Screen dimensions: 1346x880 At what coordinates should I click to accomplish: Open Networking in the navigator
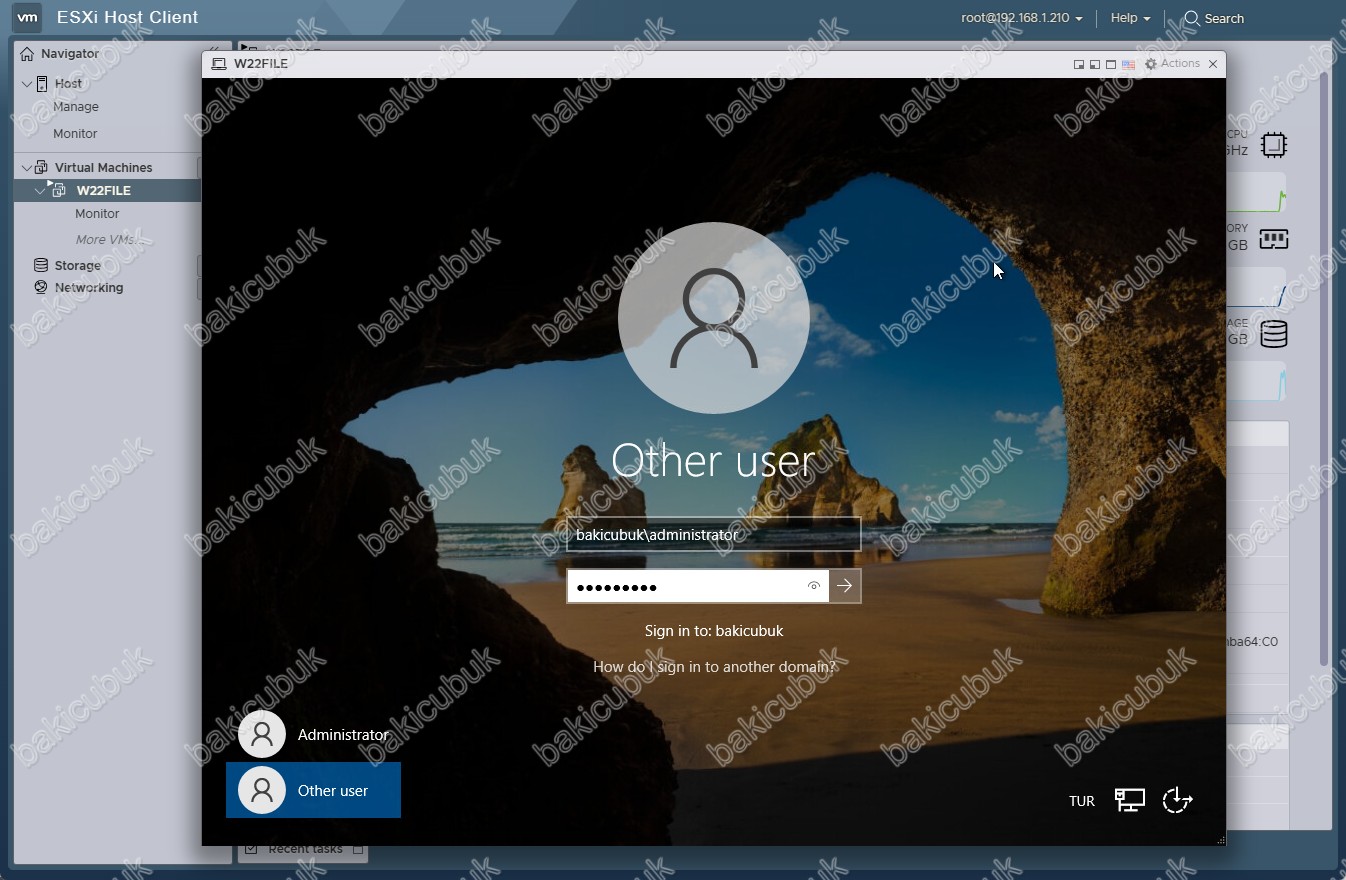(x=89, y=288)
